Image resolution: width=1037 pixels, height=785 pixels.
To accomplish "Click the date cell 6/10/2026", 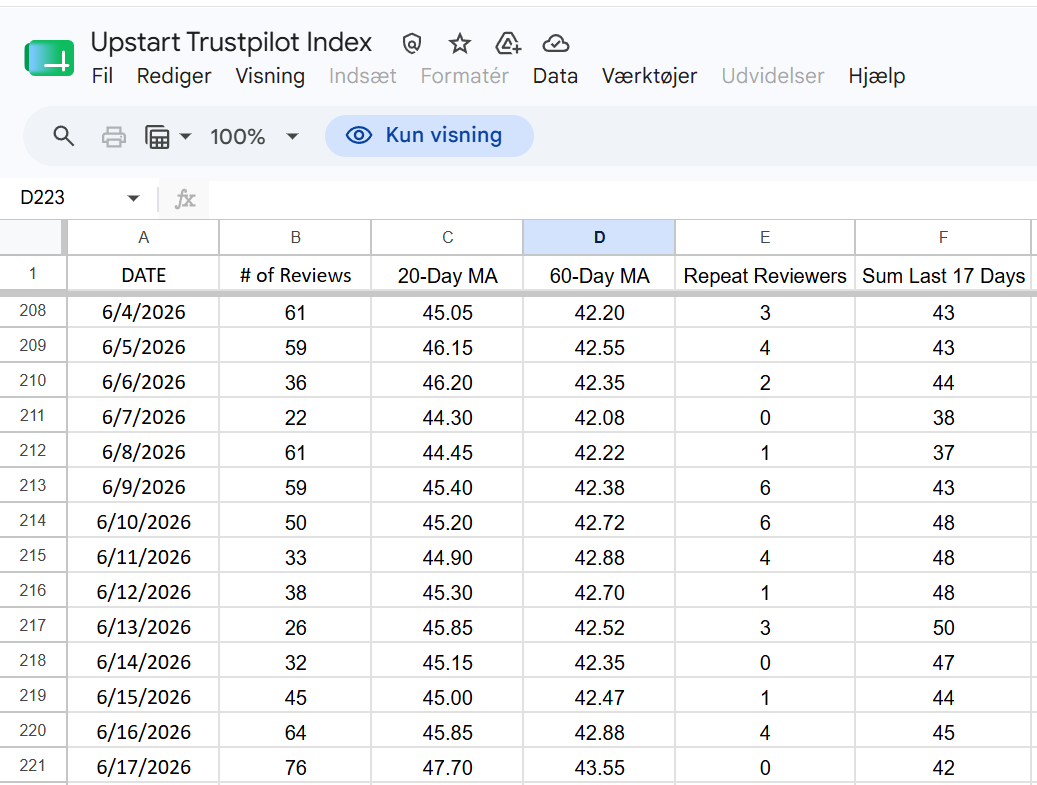I will [x=144, y=522].
